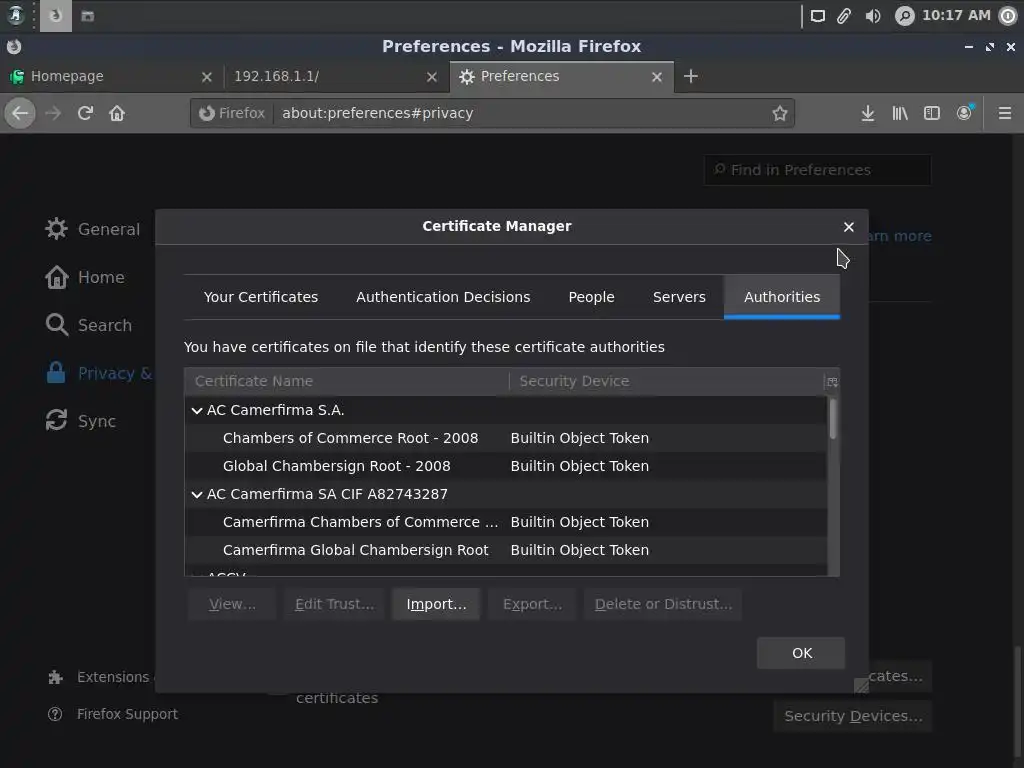Select Chambers of Commerce Root - 2008

click(x=505, y=438)
